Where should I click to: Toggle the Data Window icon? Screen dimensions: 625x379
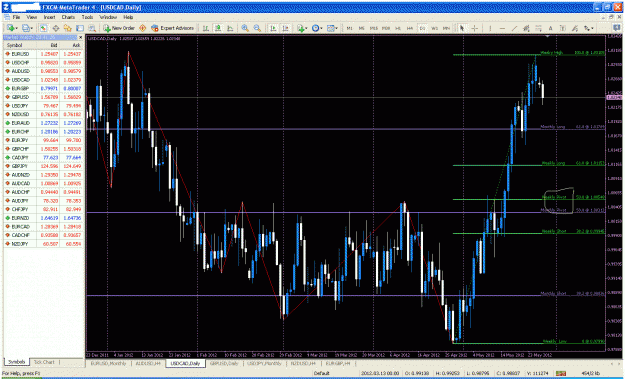click(x=56, y=28)
